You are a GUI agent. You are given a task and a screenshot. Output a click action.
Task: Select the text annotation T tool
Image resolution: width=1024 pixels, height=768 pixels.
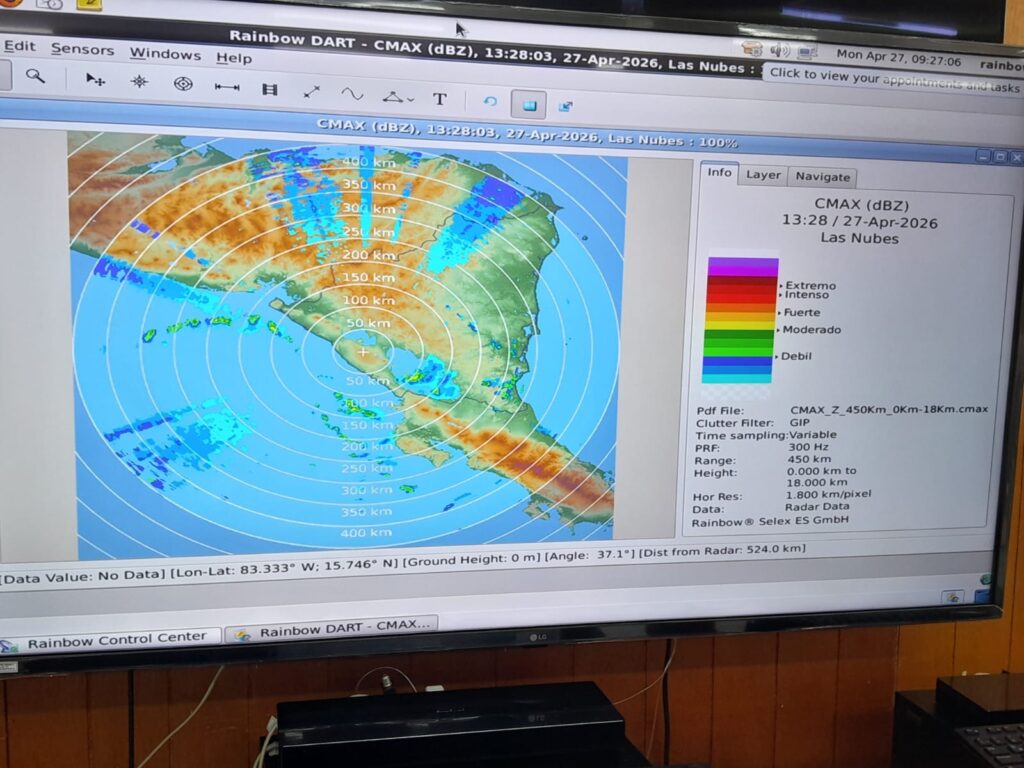pyautogui.click(x=439, y=99)
